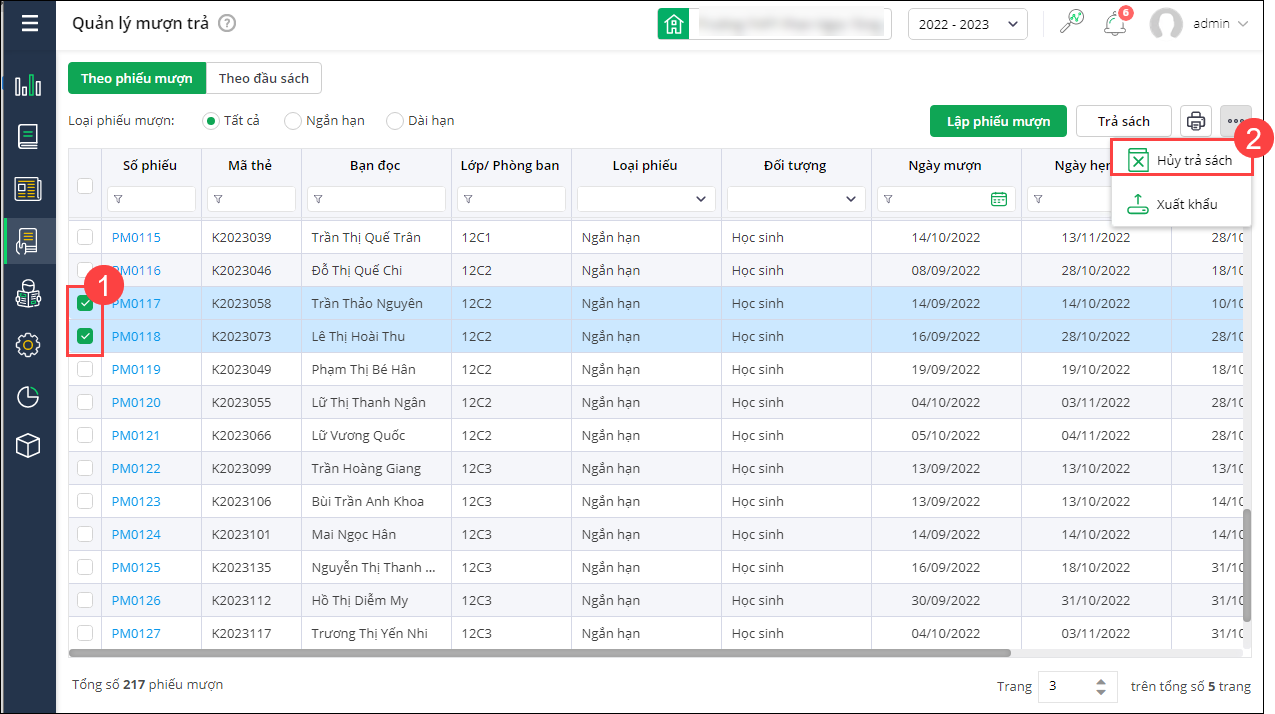Open the pie chart report sidebar icon
This screenshot has width=1275, height=714.
tap(28, 397)
